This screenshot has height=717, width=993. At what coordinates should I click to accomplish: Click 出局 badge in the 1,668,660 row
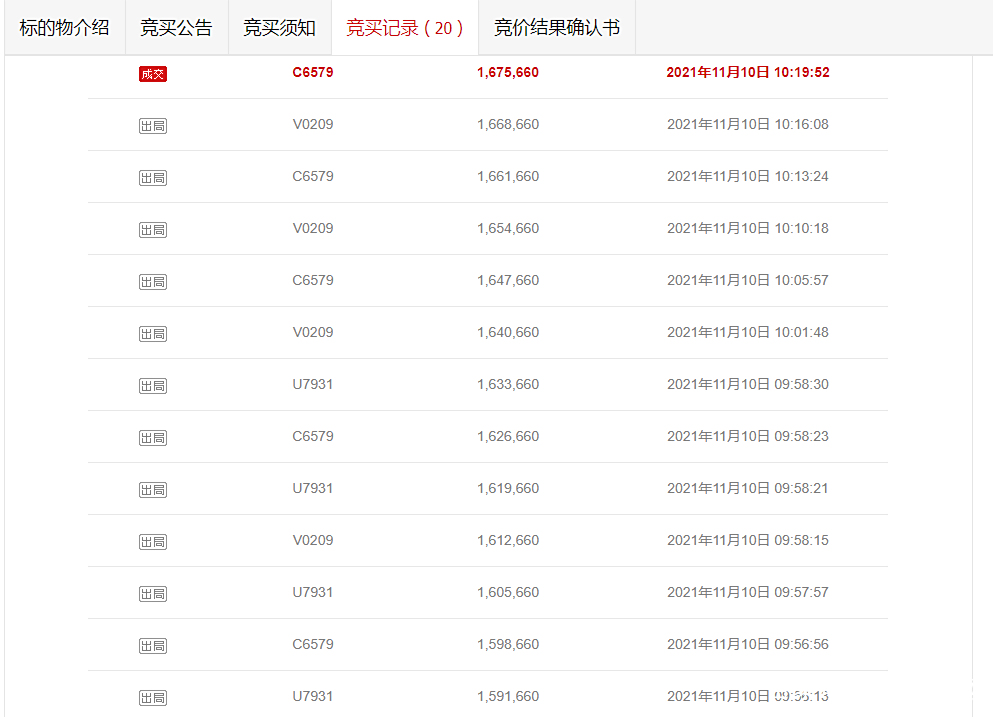pos(153,126)
